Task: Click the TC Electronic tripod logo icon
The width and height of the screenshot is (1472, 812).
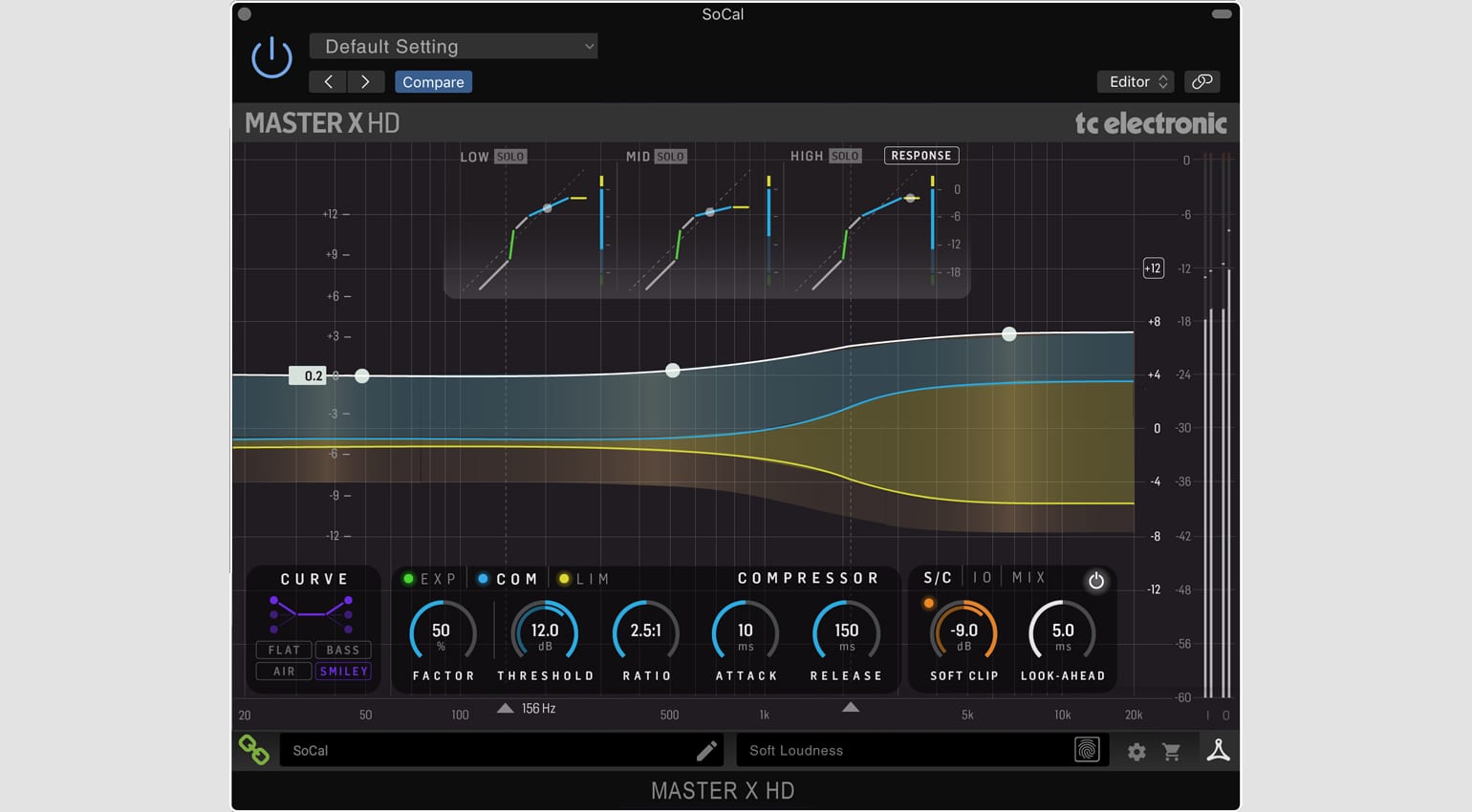Action: click(1218, 751)
